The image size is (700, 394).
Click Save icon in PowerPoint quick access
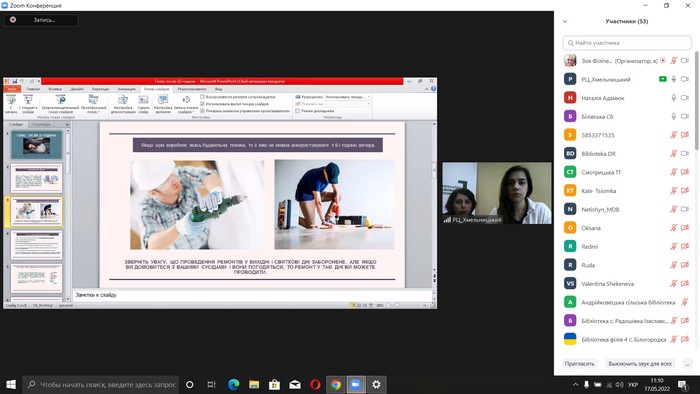15,81
